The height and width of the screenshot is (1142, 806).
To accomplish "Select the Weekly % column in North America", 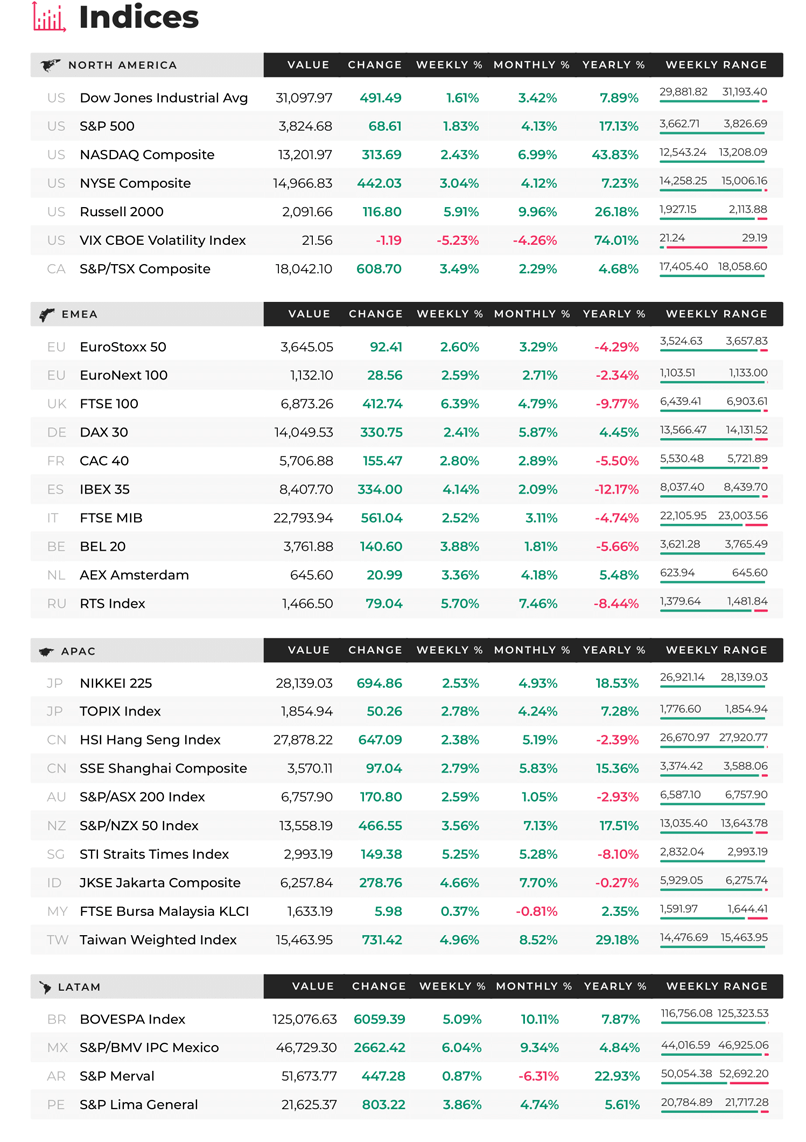I will click(449, 65).
